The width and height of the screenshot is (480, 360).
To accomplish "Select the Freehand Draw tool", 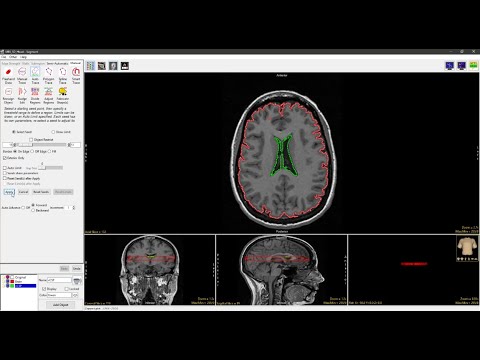I will [8, 76].
